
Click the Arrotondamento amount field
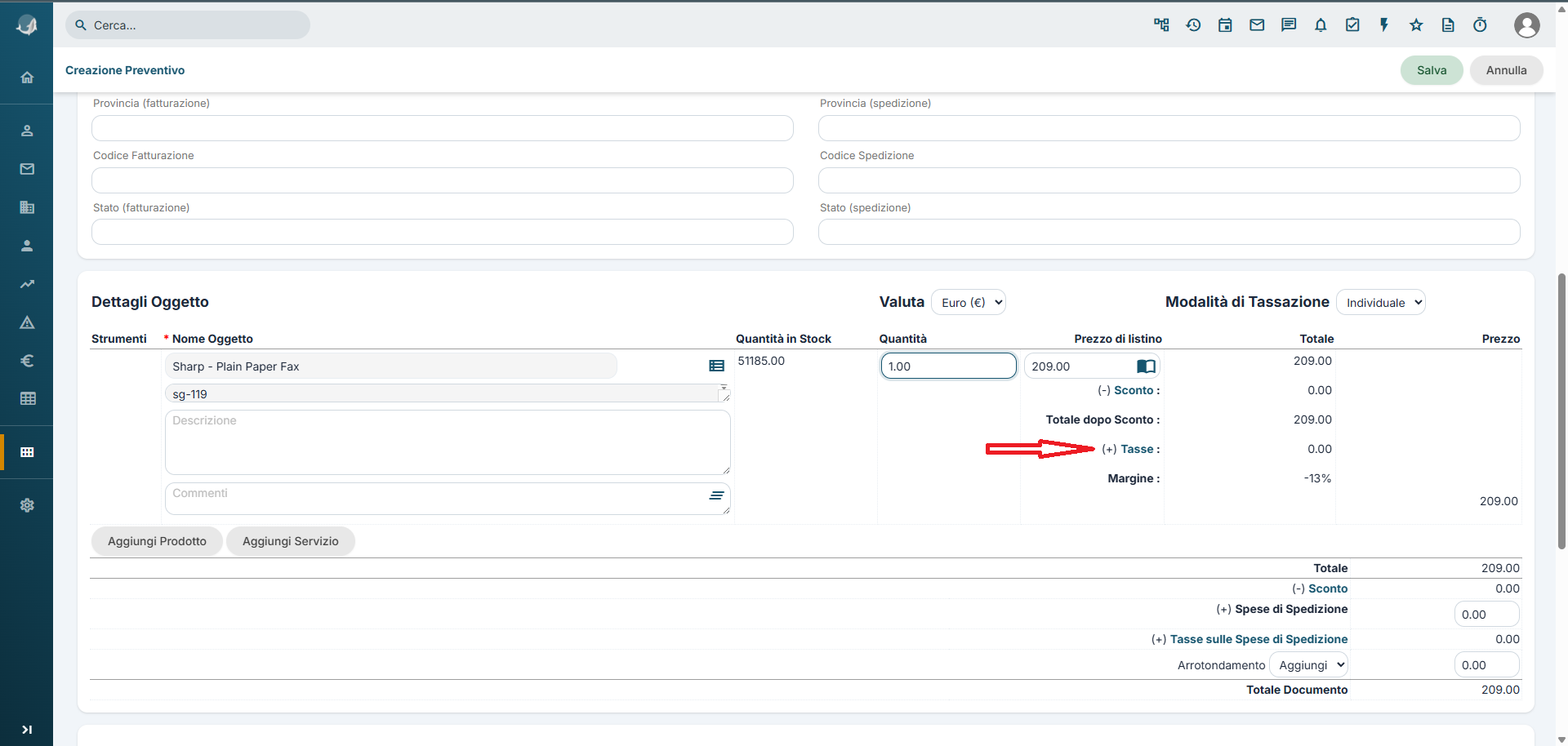[1486, 665]
